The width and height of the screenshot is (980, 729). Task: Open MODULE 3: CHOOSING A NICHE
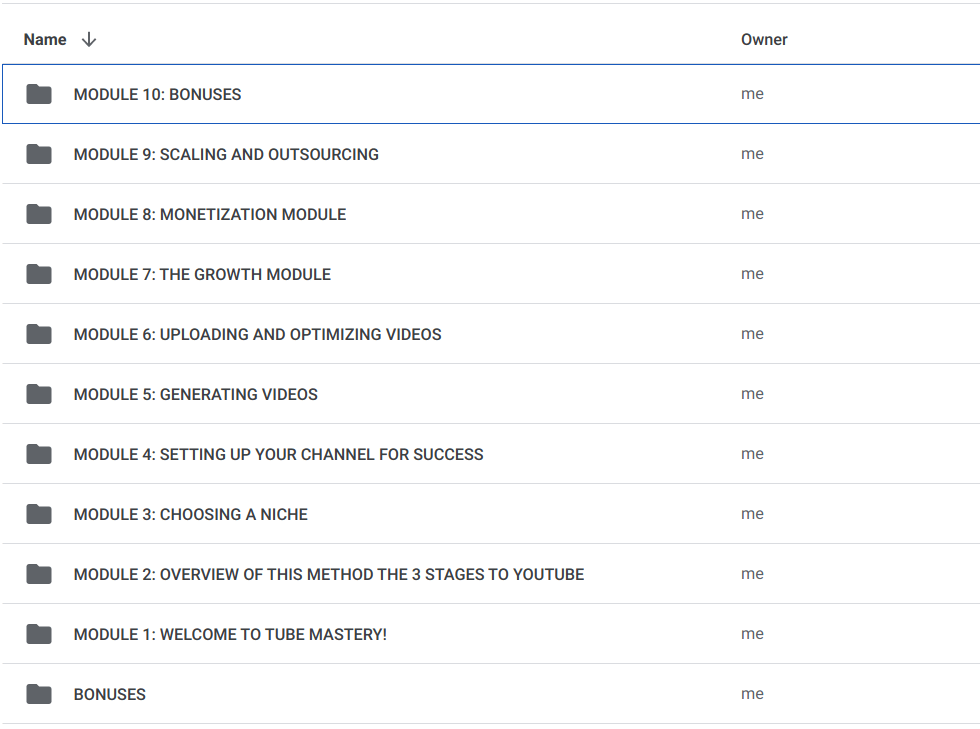coord(189,514)
